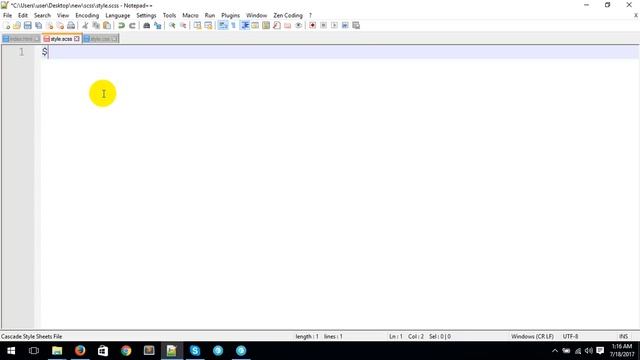Open the Function List panel
Screen dimensions: 640x360
(x=277, y=25)
